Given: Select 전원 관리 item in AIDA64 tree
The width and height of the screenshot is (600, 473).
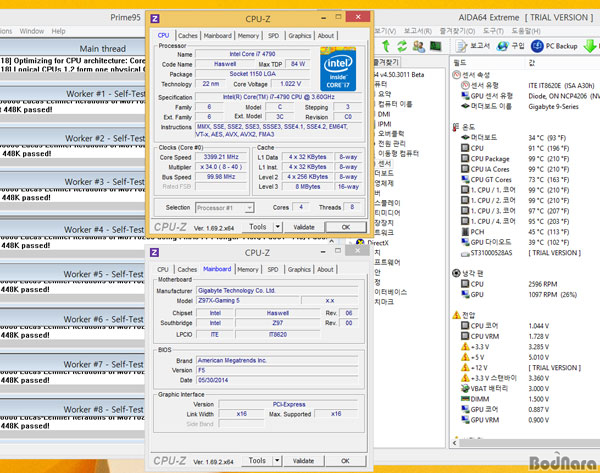Looking at the screenshot, I should [x=392, y=144].
